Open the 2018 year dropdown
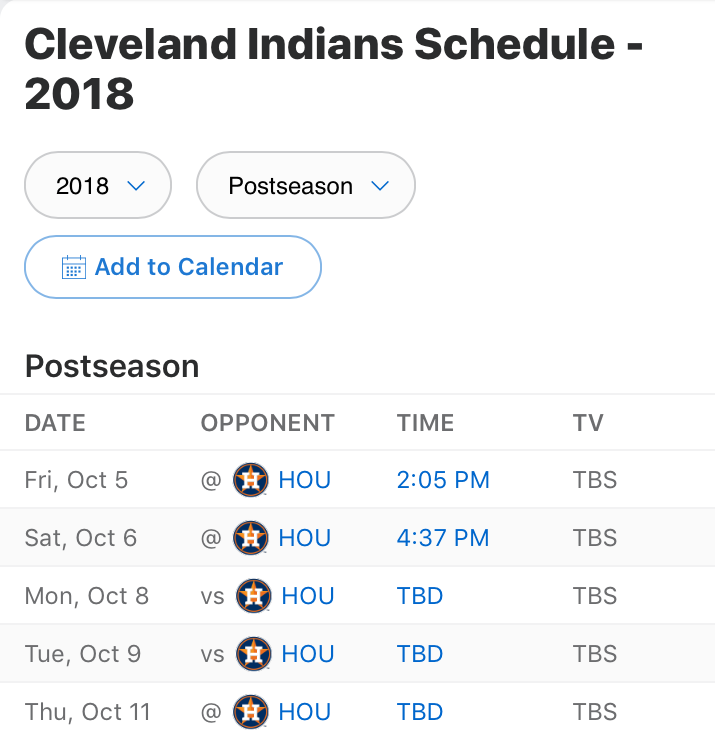 (x=98, y=185)
